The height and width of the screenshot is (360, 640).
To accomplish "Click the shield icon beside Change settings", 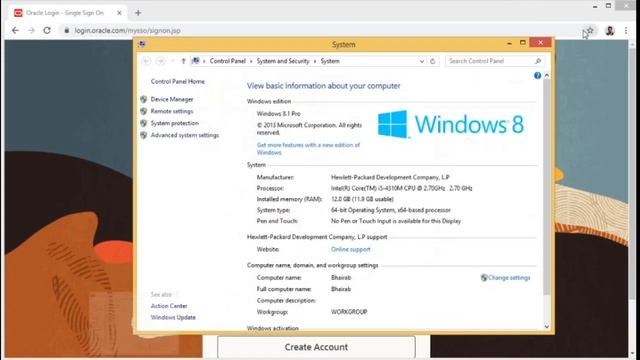I will (x=484, y=278).
